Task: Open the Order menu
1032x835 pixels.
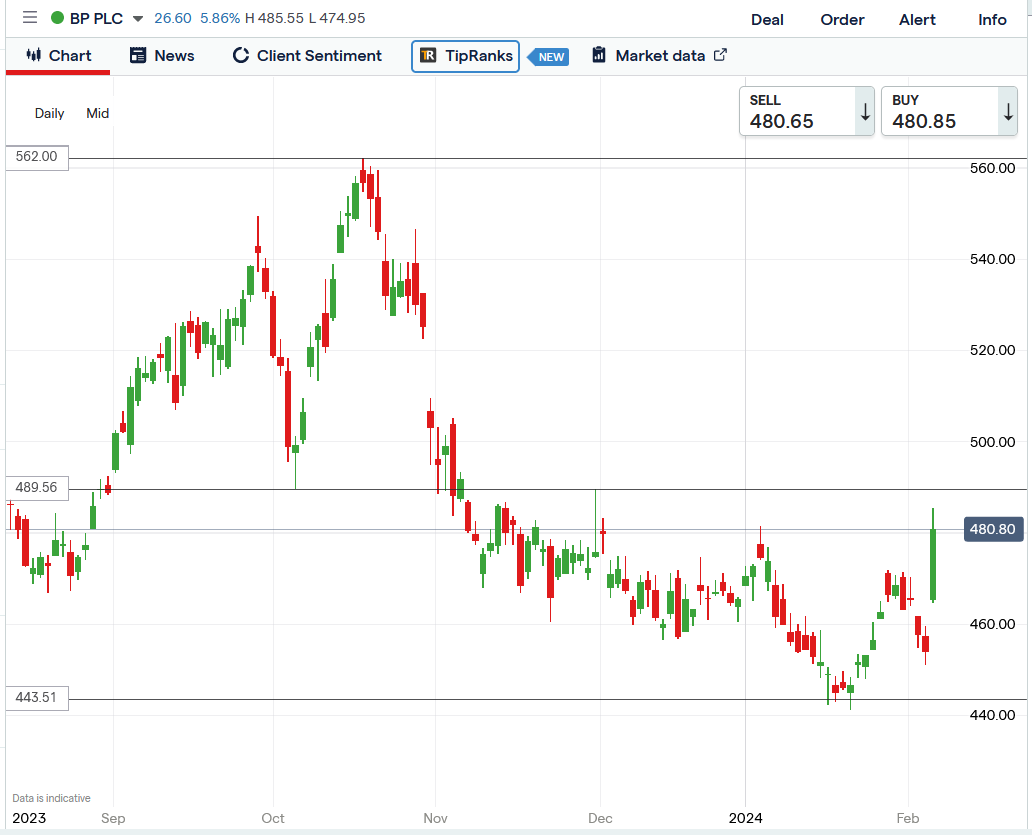Action: tap(842, 20)
